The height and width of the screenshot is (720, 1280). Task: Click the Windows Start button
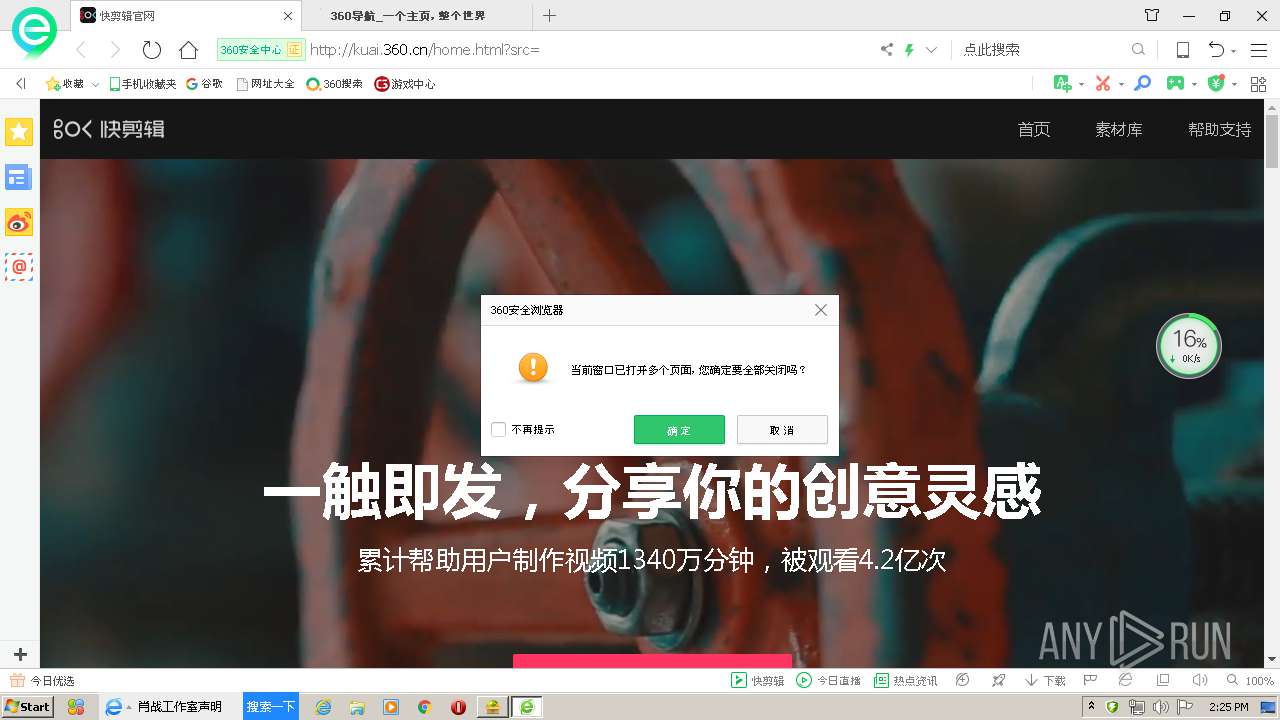tap(27, 707)
